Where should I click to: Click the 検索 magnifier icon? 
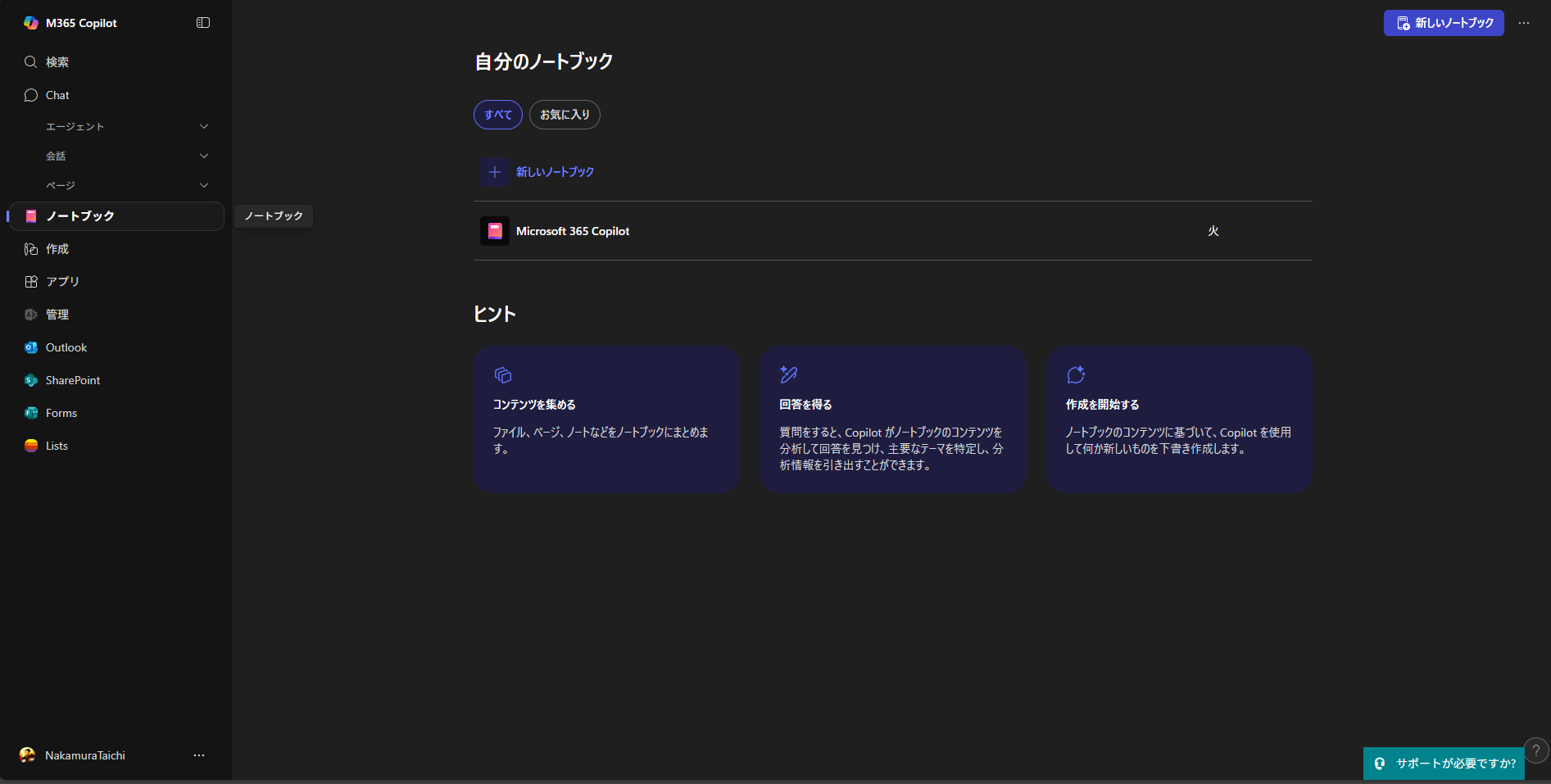pos(31,62)
